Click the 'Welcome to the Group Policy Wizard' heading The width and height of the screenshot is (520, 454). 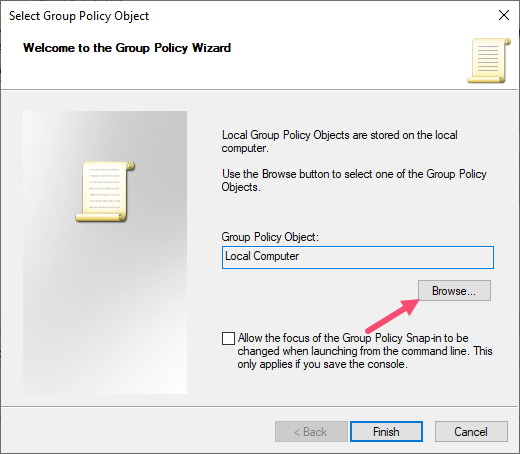[x=127, y=48]
